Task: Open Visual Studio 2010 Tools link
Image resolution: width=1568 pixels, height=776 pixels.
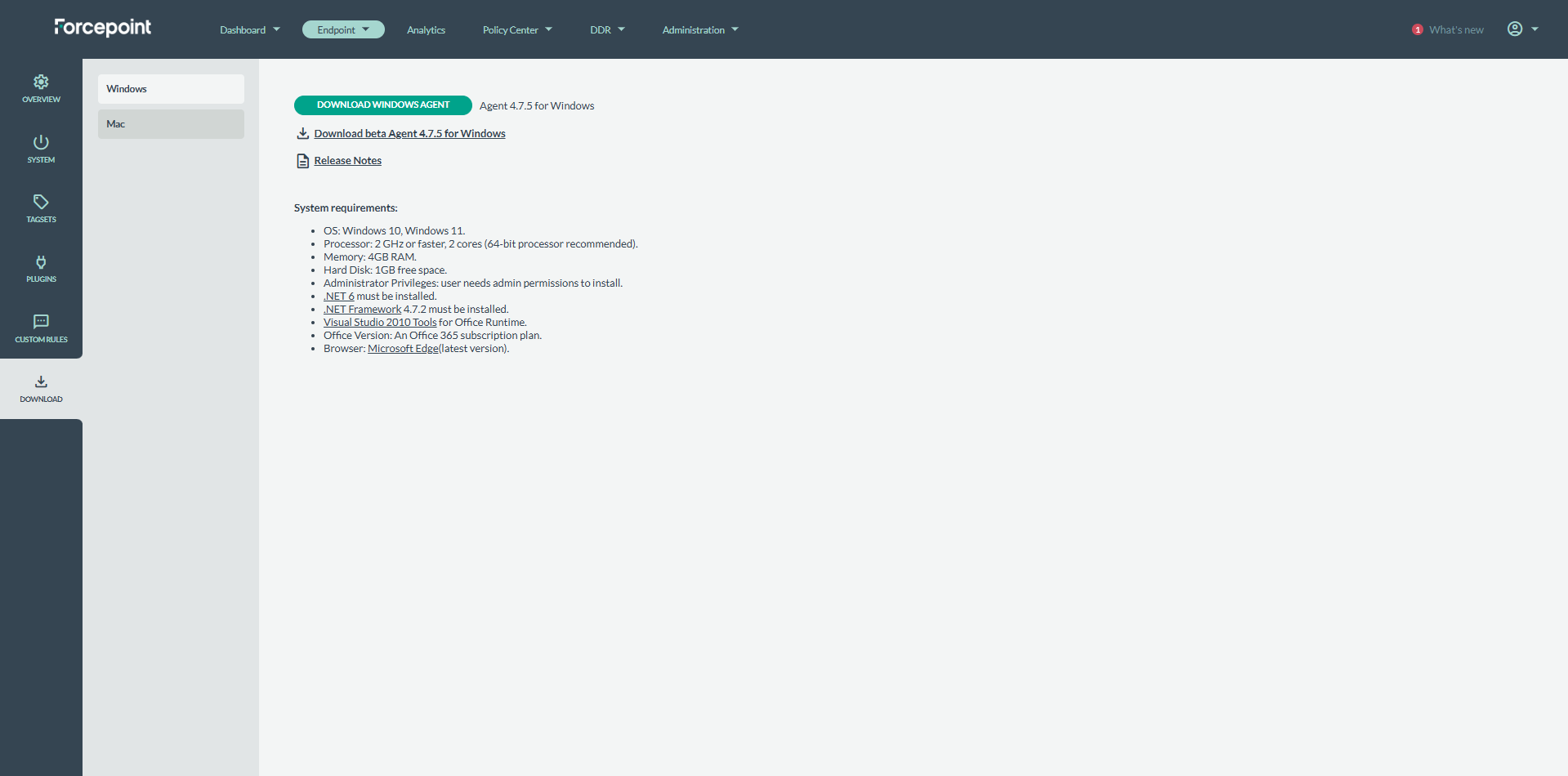Action: 380,323
